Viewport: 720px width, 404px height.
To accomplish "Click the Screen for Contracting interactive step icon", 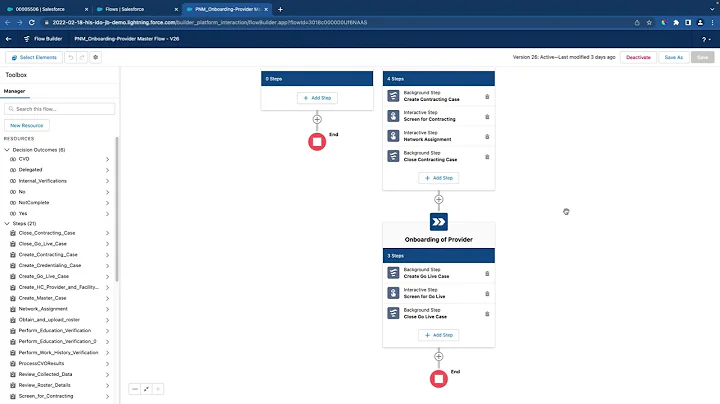I will 393,116.
